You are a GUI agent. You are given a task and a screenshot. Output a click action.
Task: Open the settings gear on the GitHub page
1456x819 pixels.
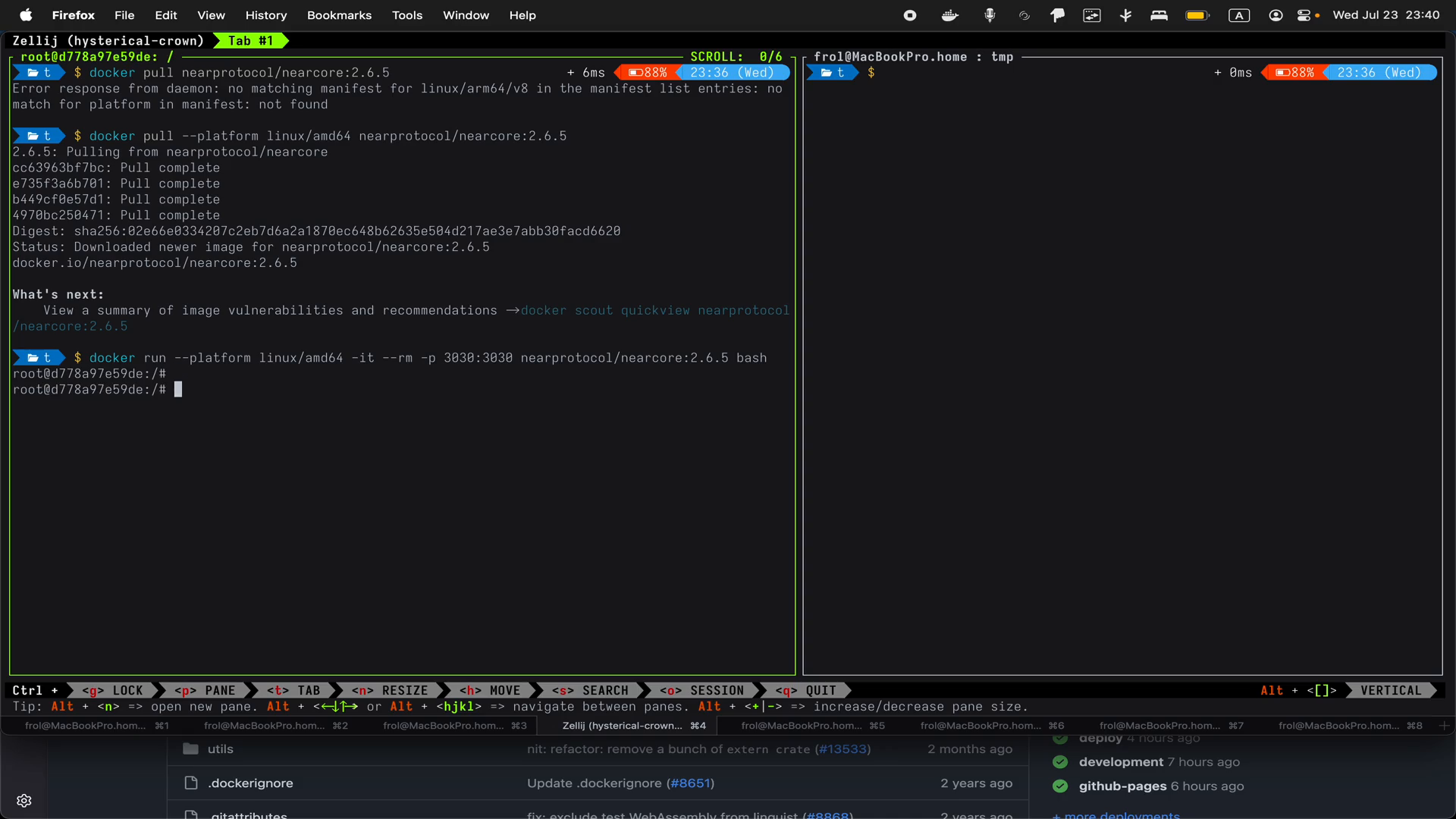(24, 800)
